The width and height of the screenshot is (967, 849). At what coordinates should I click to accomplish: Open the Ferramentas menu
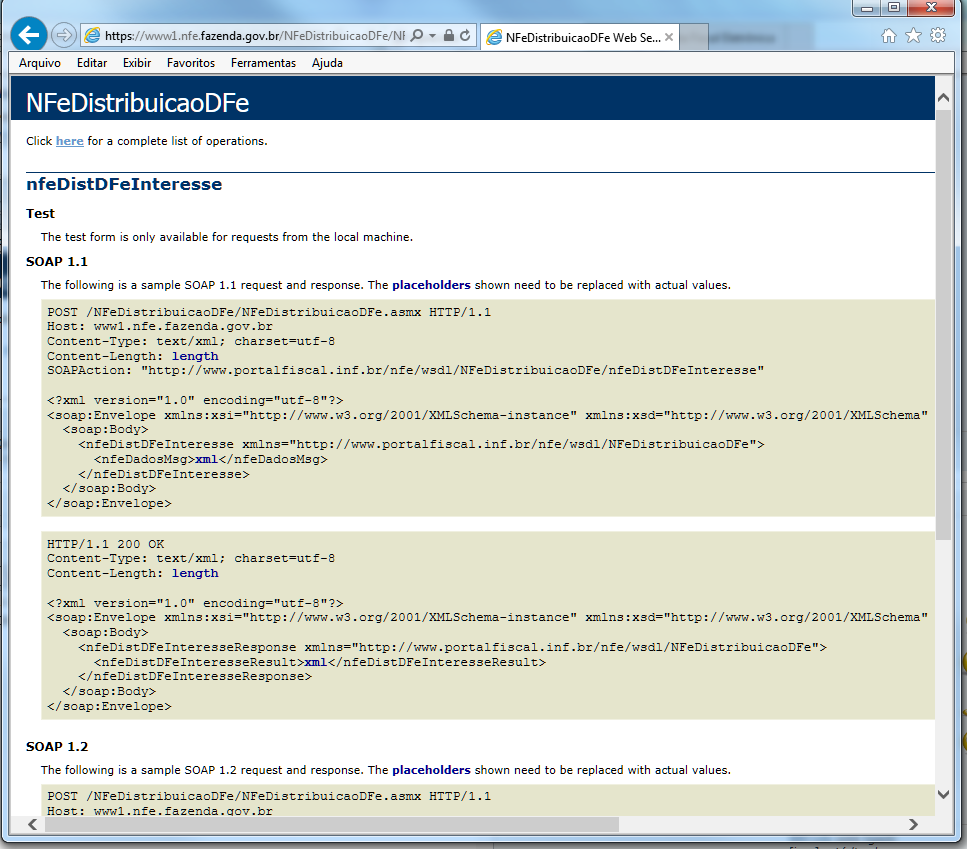coord(263,63)
